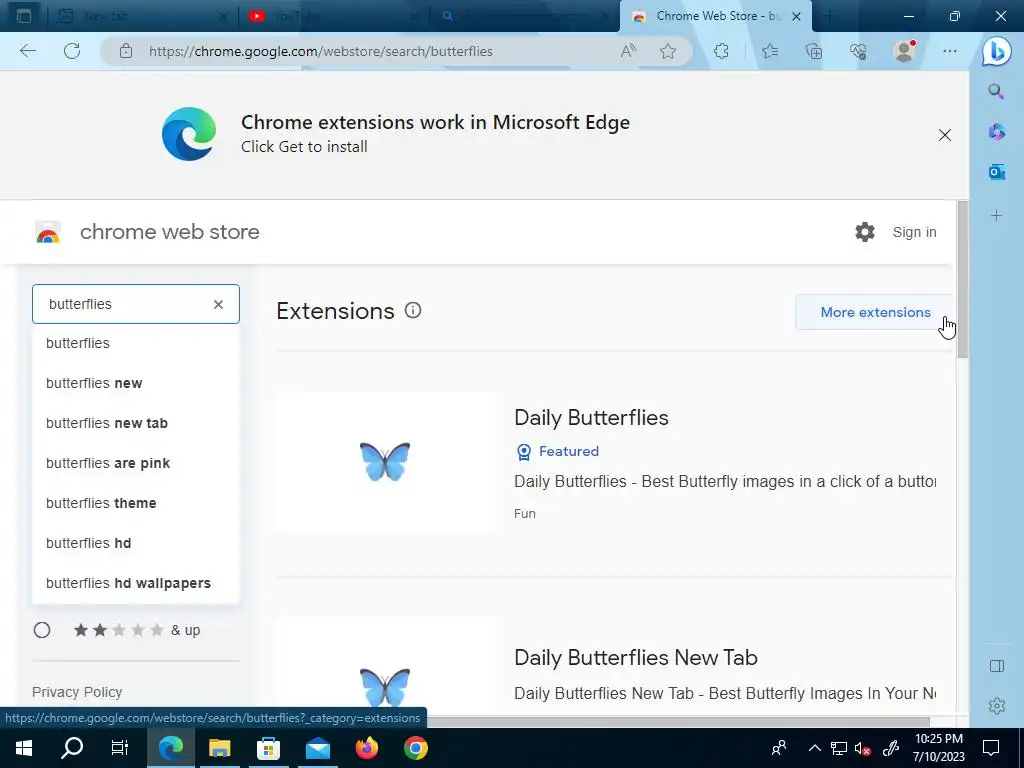Refresh the current page

pos(72,51)
